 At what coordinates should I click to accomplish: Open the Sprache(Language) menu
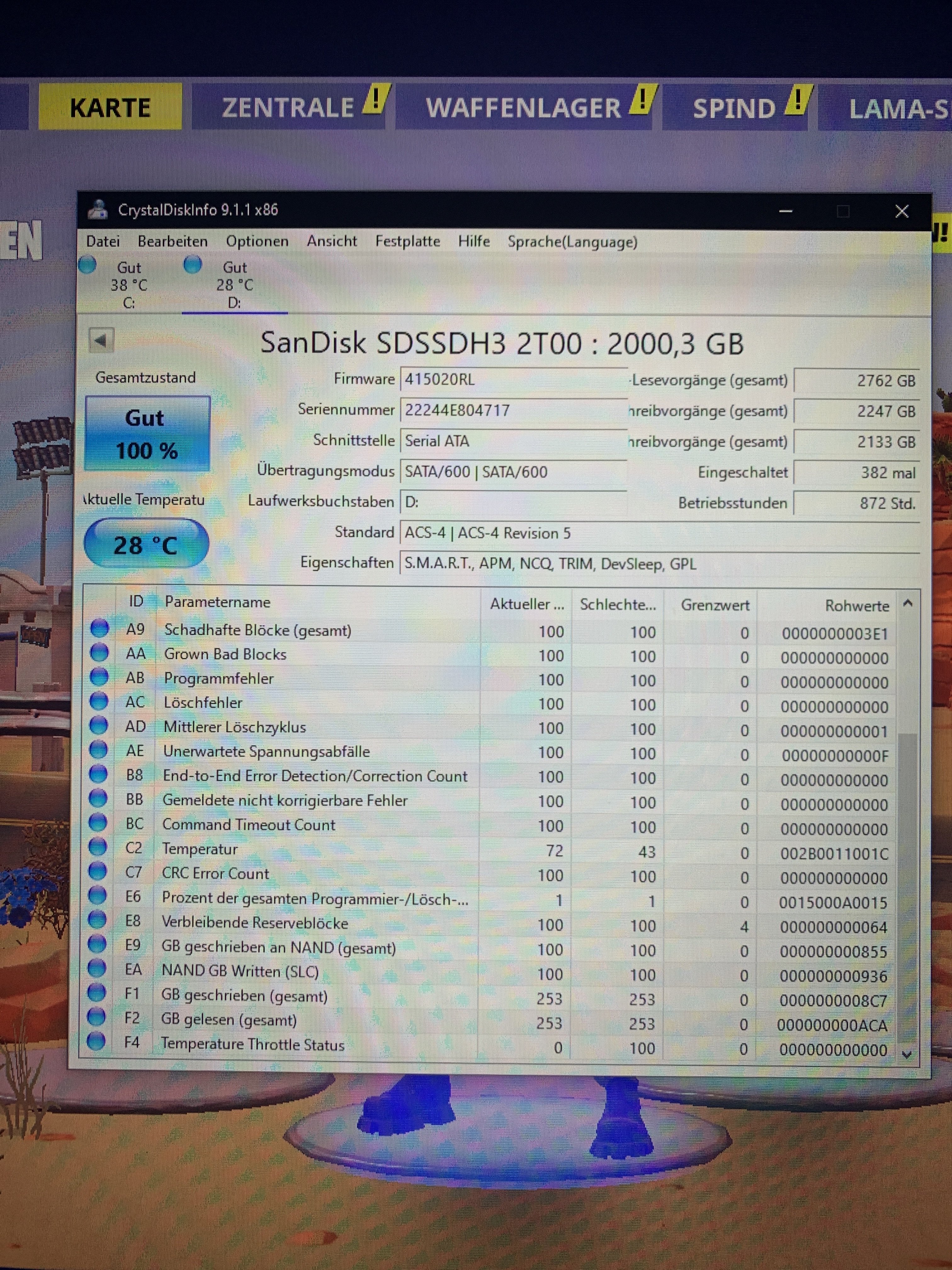(x=571, y=242)
